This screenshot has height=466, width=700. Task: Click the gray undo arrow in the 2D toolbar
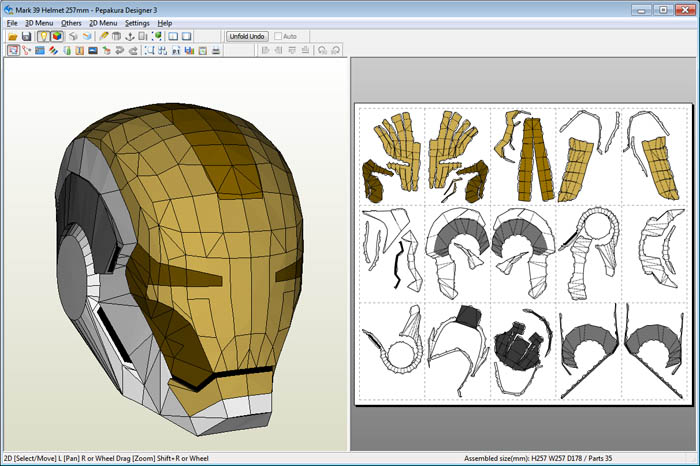coord(120,50)
